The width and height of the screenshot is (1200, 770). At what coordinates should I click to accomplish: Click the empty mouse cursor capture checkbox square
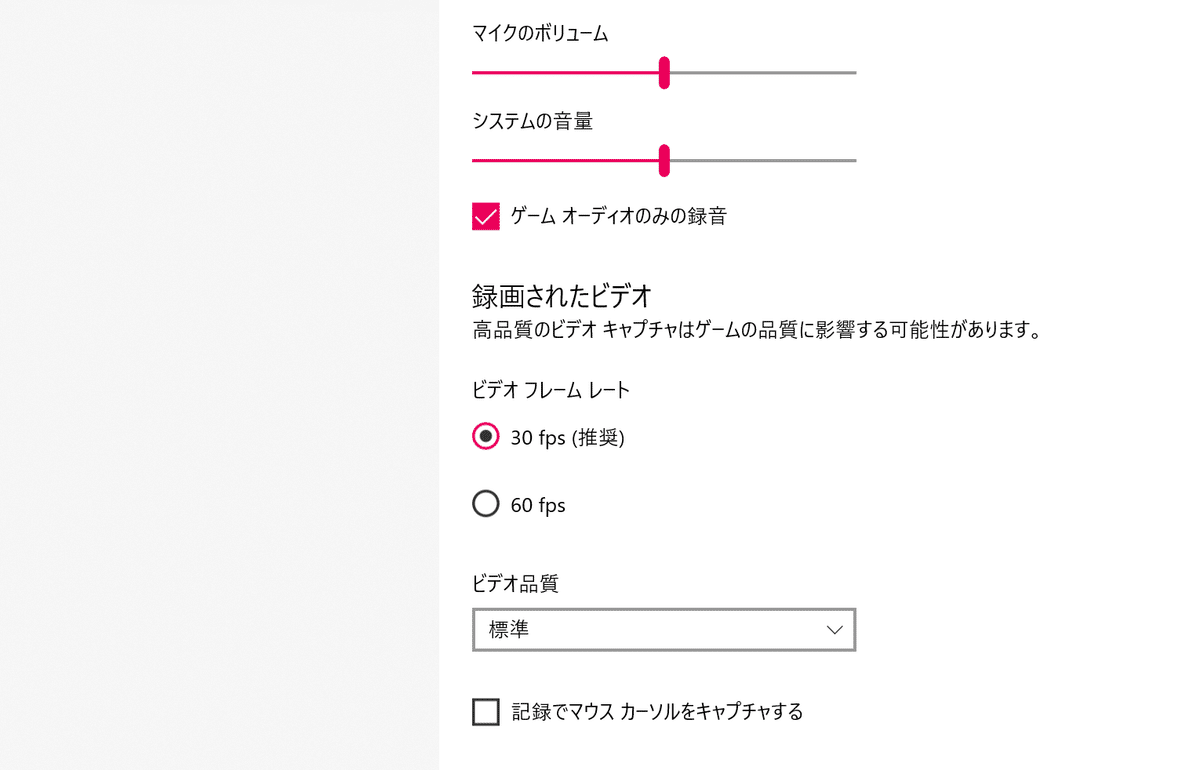[x=485, y=712]
